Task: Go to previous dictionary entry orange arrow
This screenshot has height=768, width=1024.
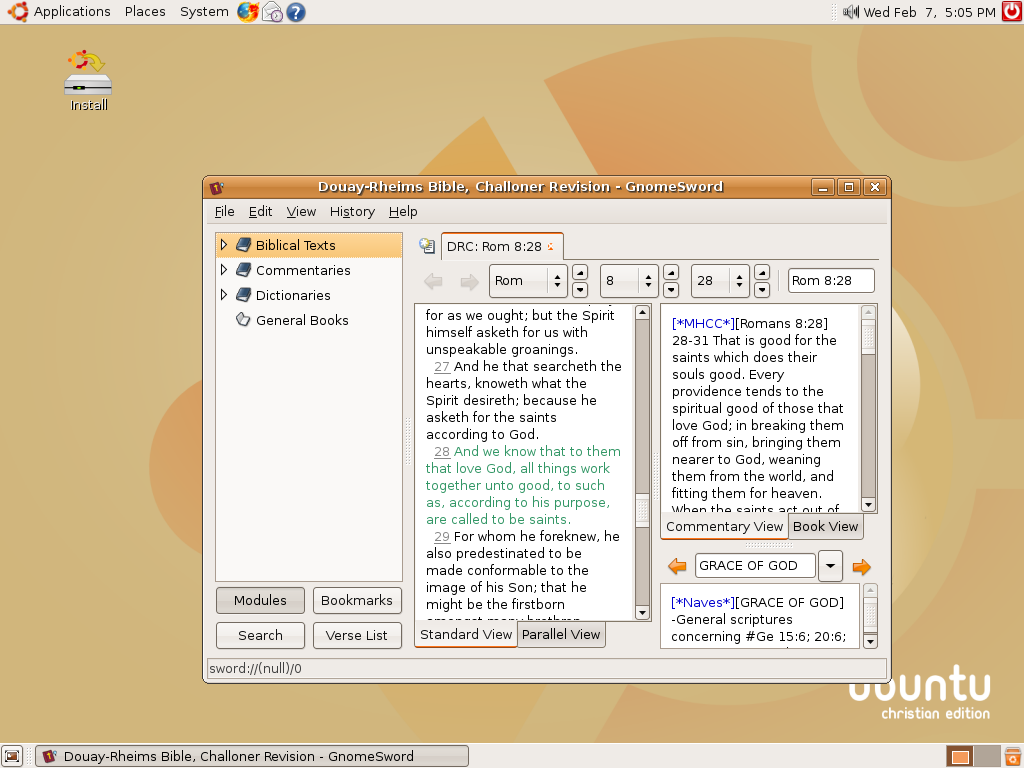Action: coord(677,566)
